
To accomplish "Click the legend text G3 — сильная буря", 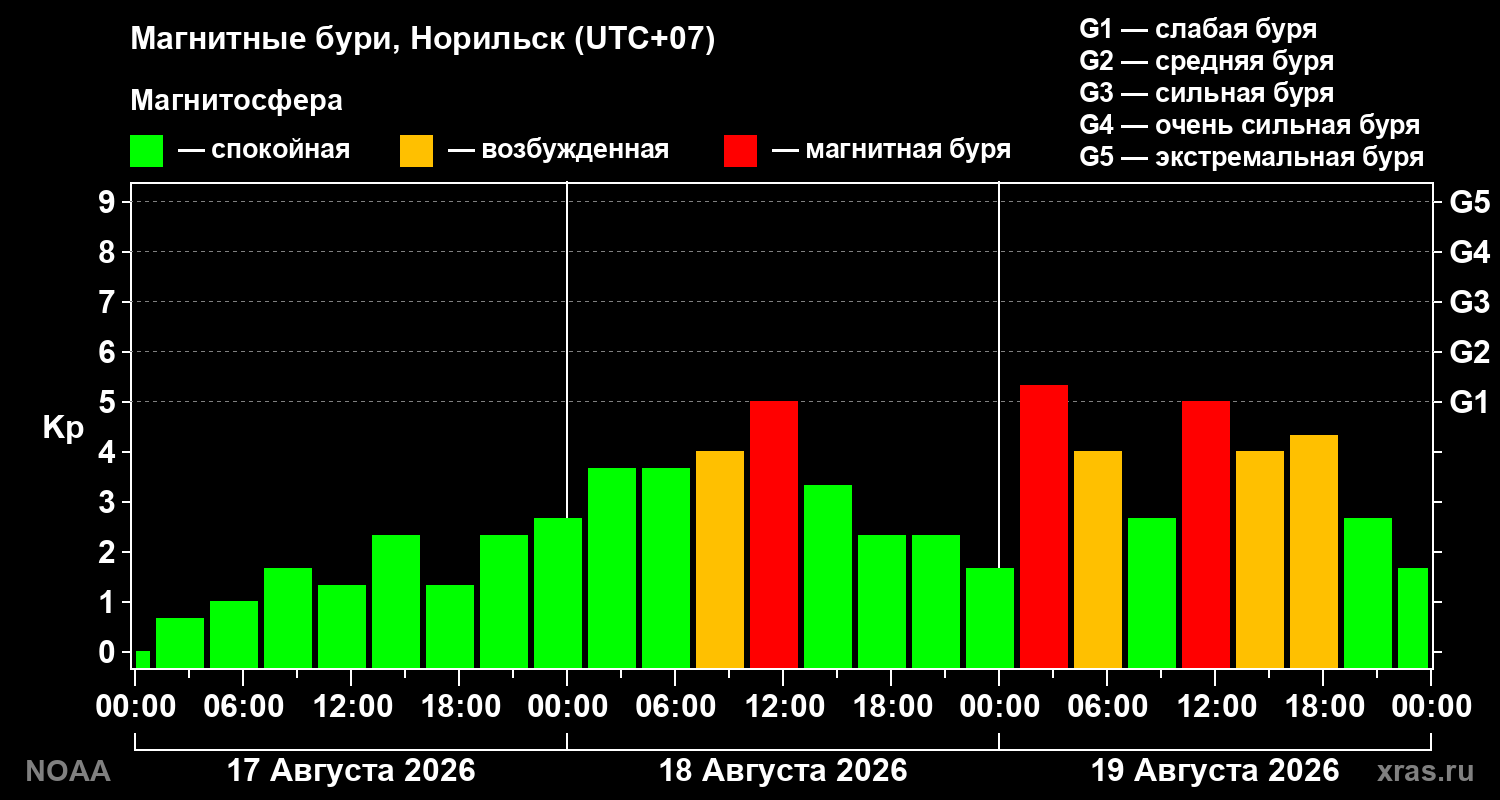I will coord(1207,93).
